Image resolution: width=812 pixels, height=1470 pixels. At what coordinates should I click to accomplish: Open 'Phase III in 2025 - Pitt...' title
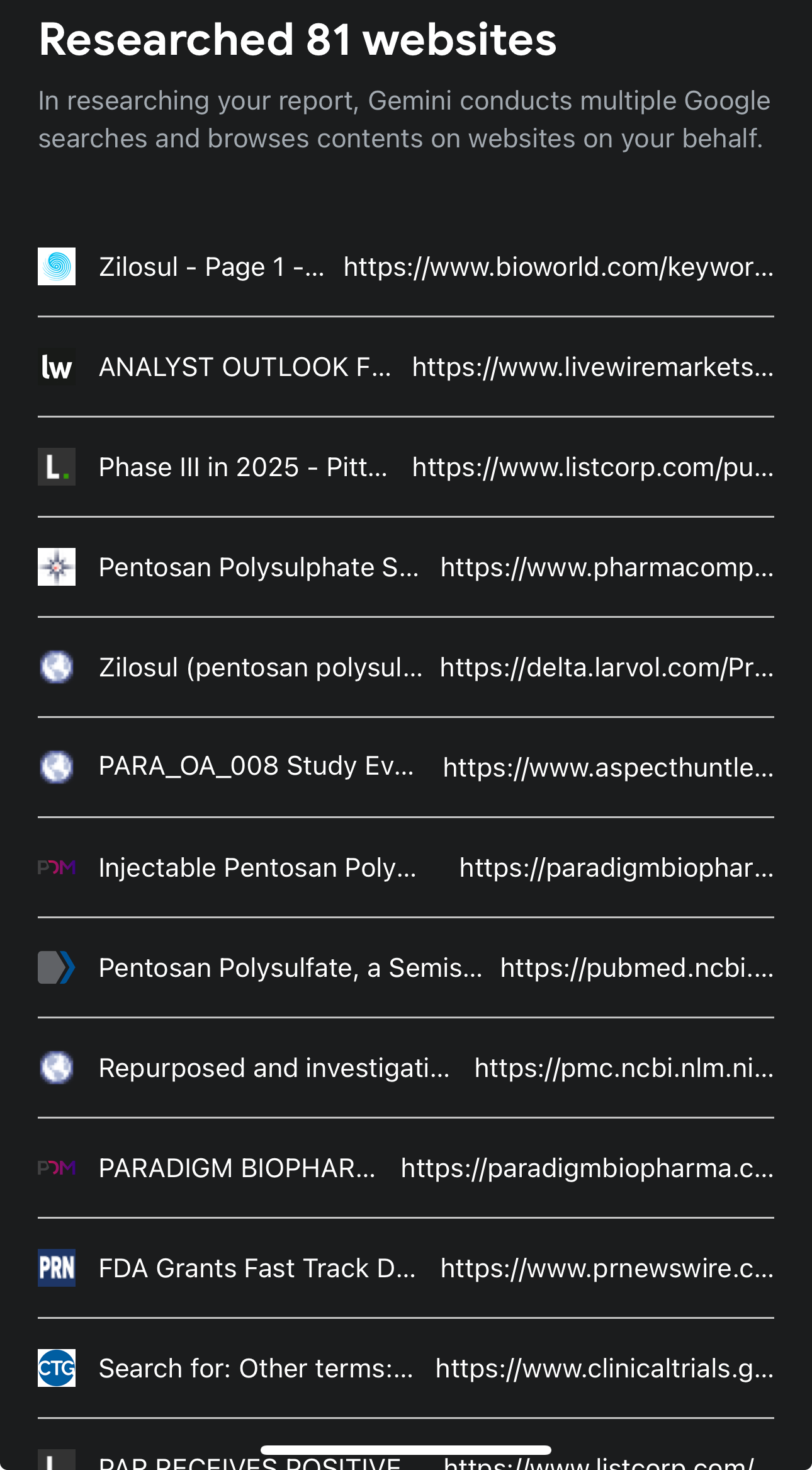click(x=243, y=467)
